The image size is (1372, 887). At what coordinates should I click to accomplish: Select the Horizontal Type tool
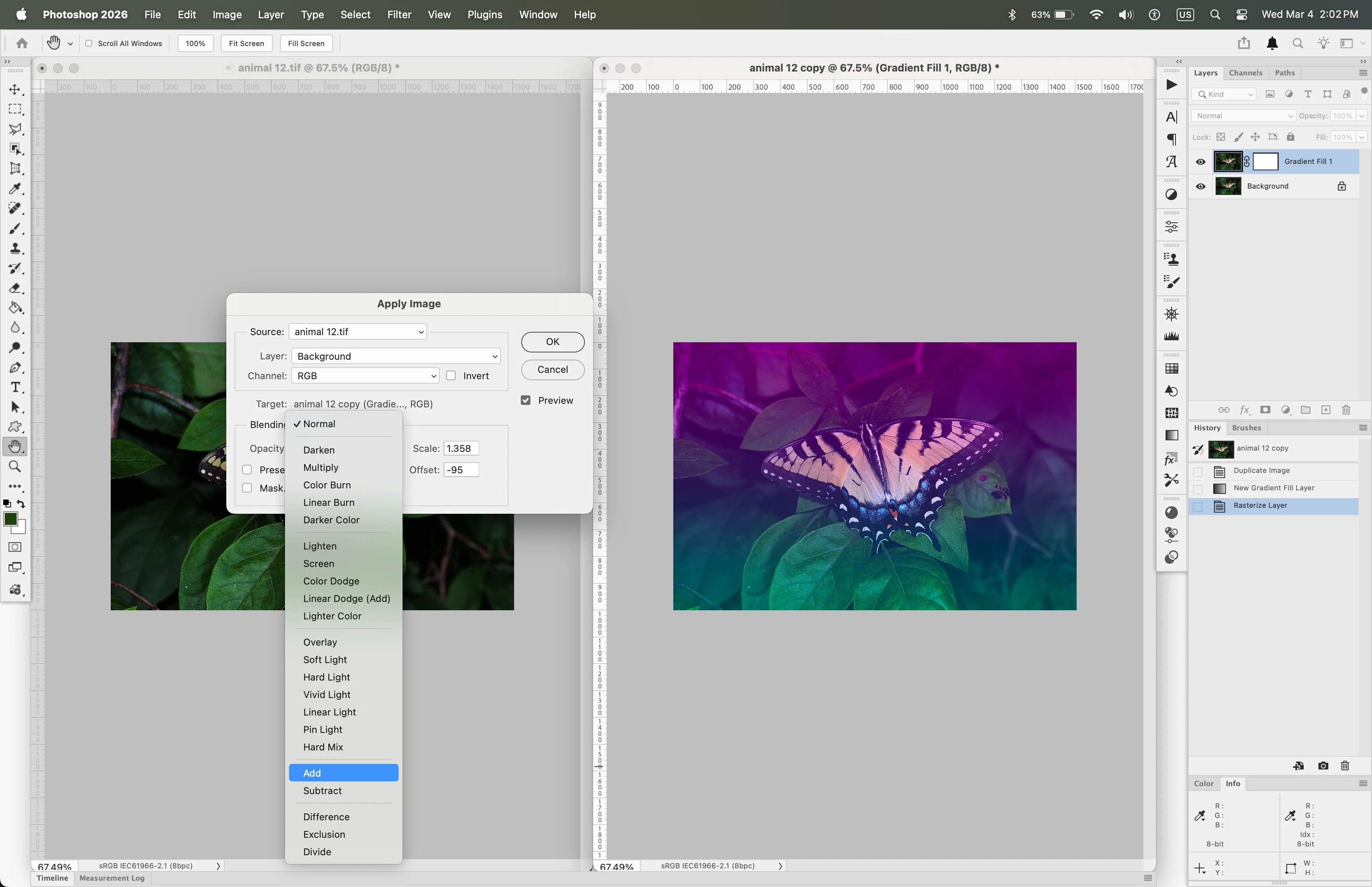[15, 387]
